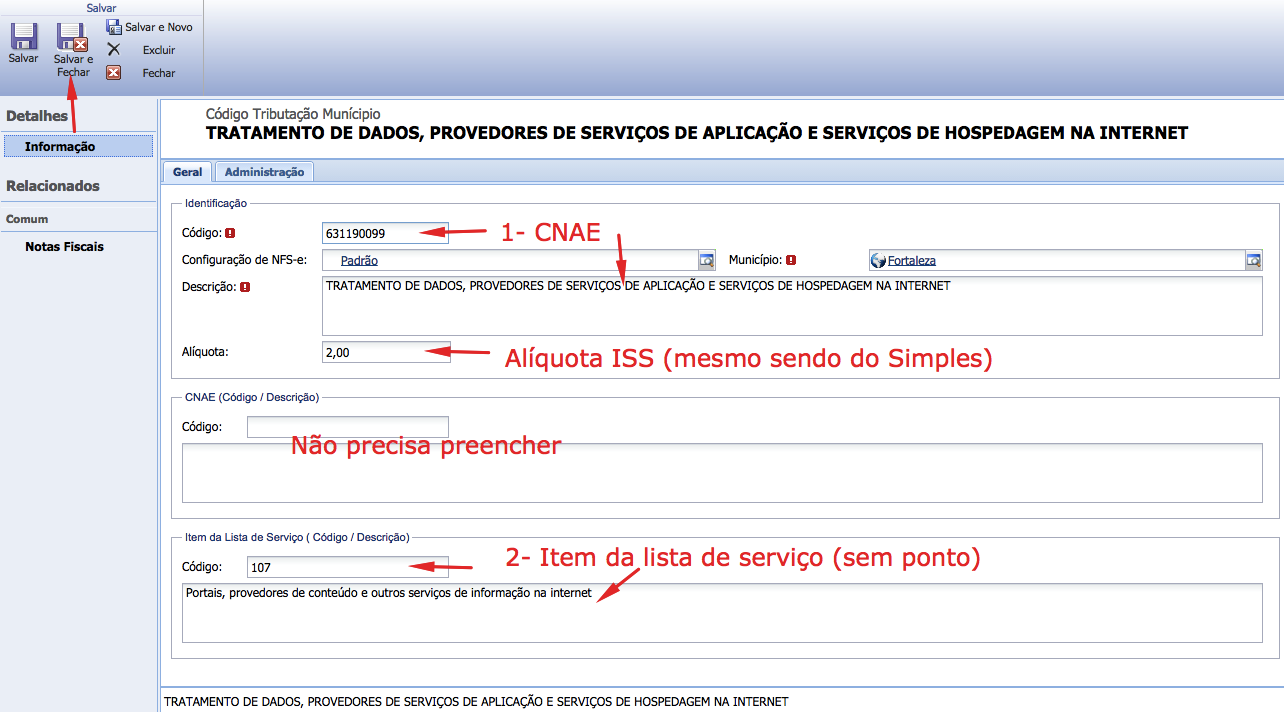Click the Relacionados sidebar heading
1284x712 pixels.
(53, 186)
